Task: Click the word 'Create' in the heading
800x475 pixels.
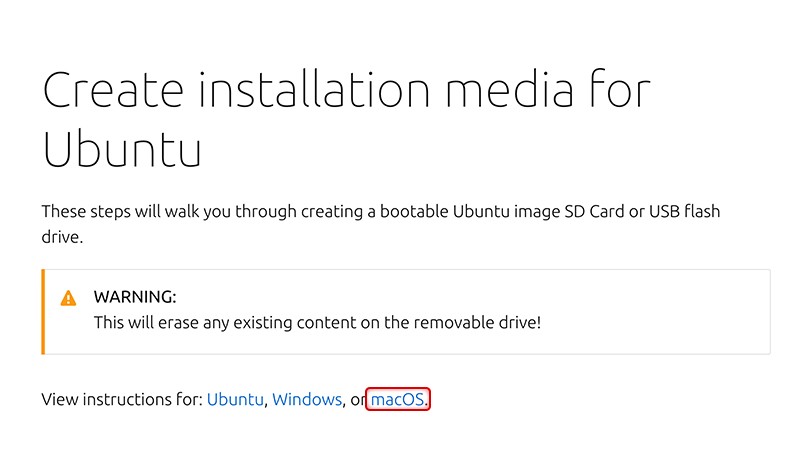Action: pos(113,90)
